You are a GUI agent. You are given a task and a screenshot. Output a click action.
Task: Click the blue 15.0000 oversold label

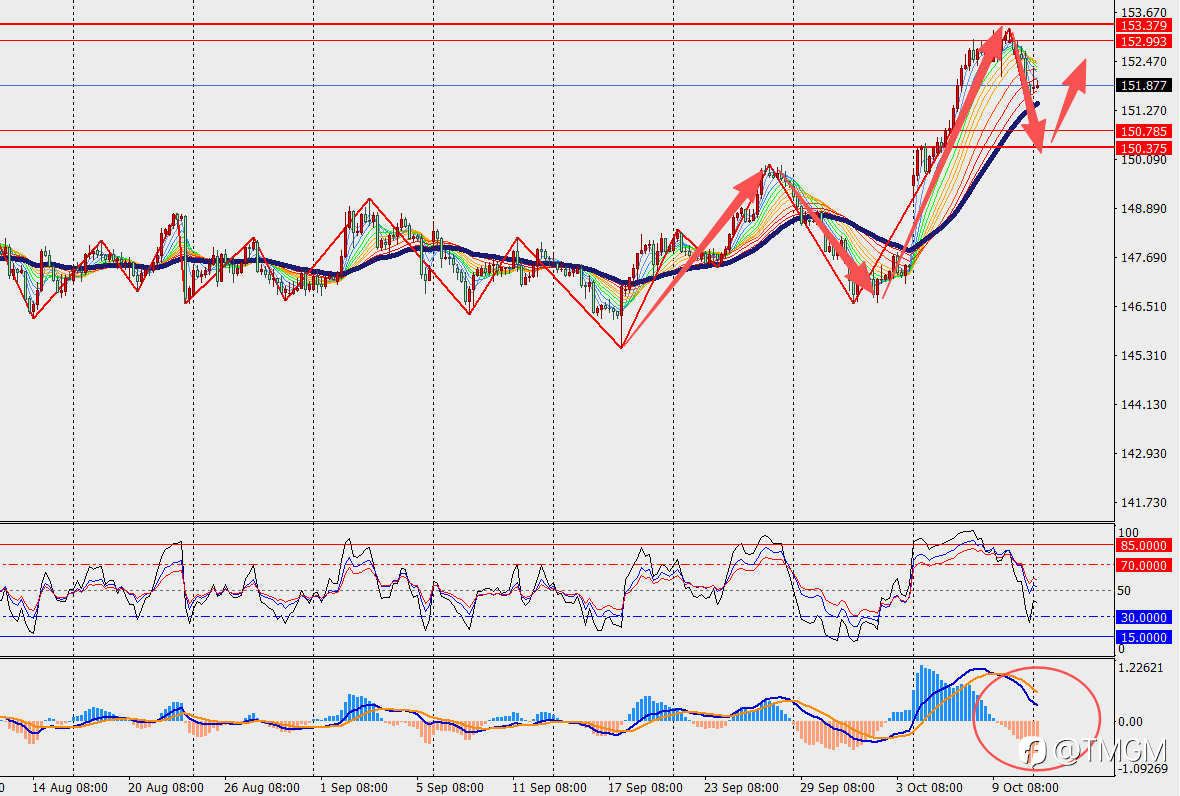click(1144, 637)
